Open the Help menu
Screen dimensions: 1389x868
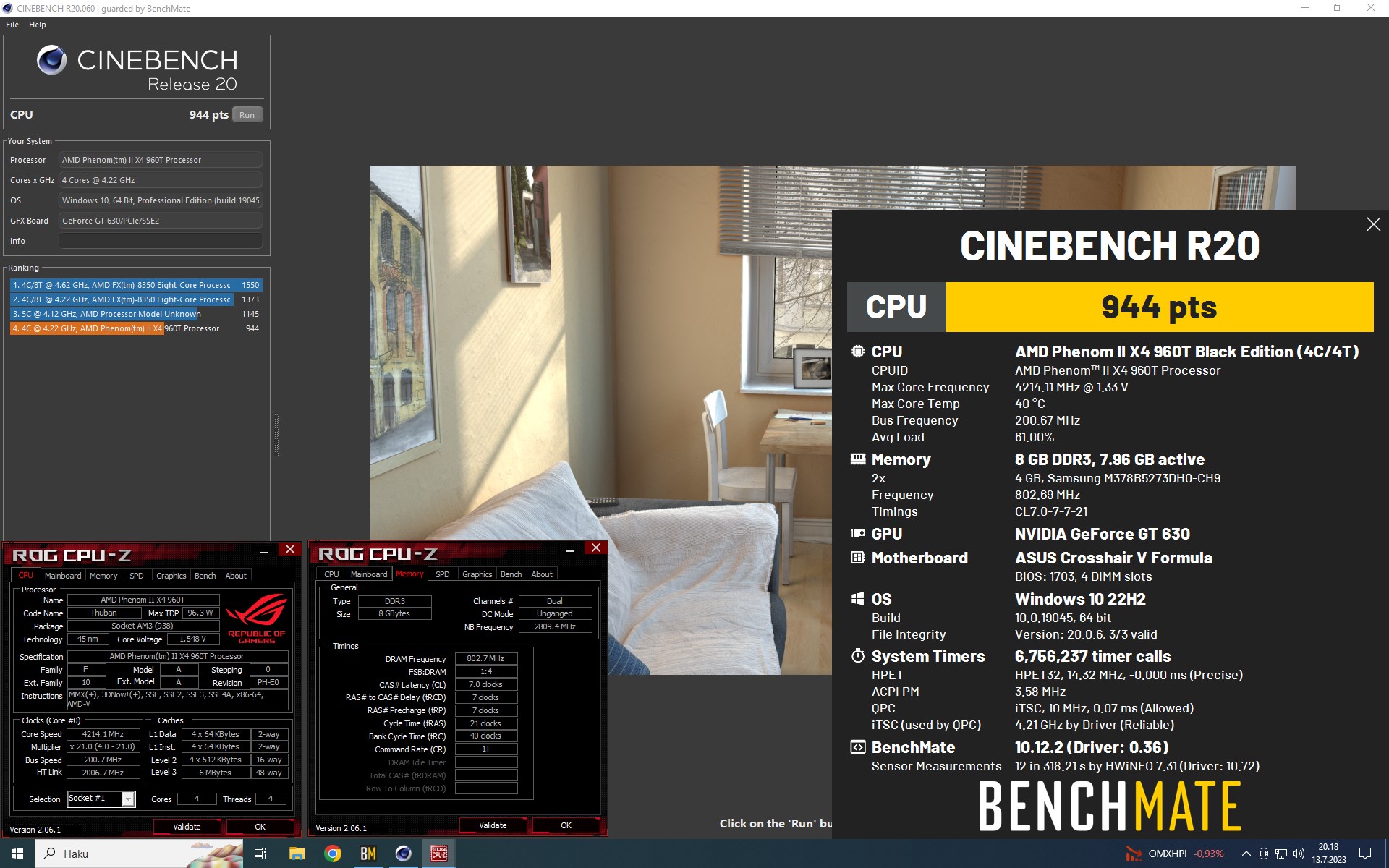38,25
